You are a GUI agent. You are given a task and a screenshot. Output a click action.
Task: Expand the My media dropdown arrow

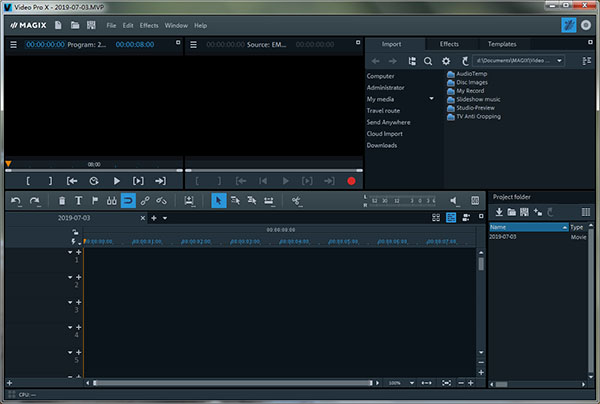(x=431, y=99)
